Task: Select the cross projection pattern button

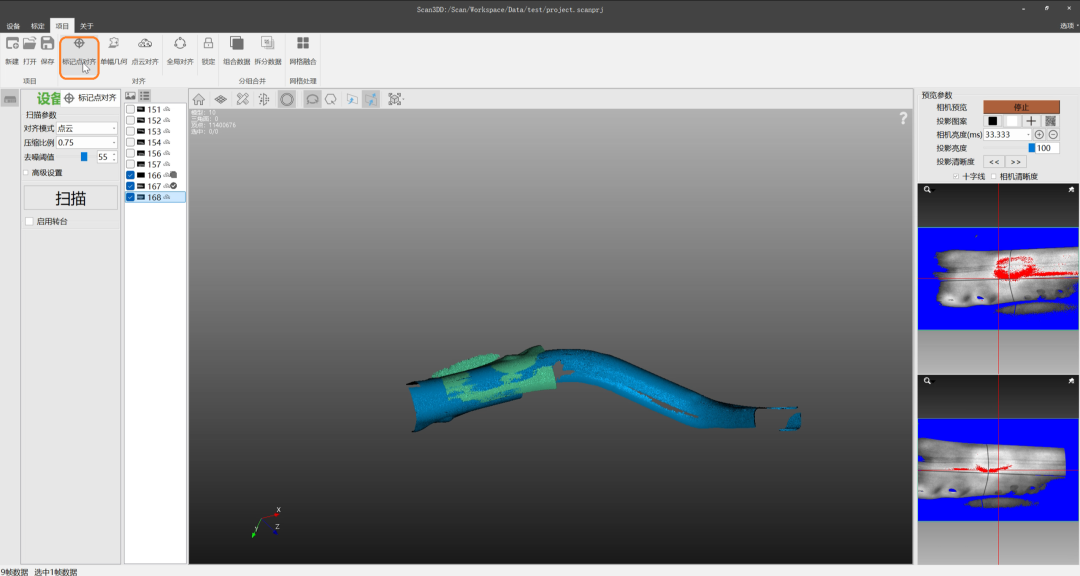Action: click(x=1031, y=121)
